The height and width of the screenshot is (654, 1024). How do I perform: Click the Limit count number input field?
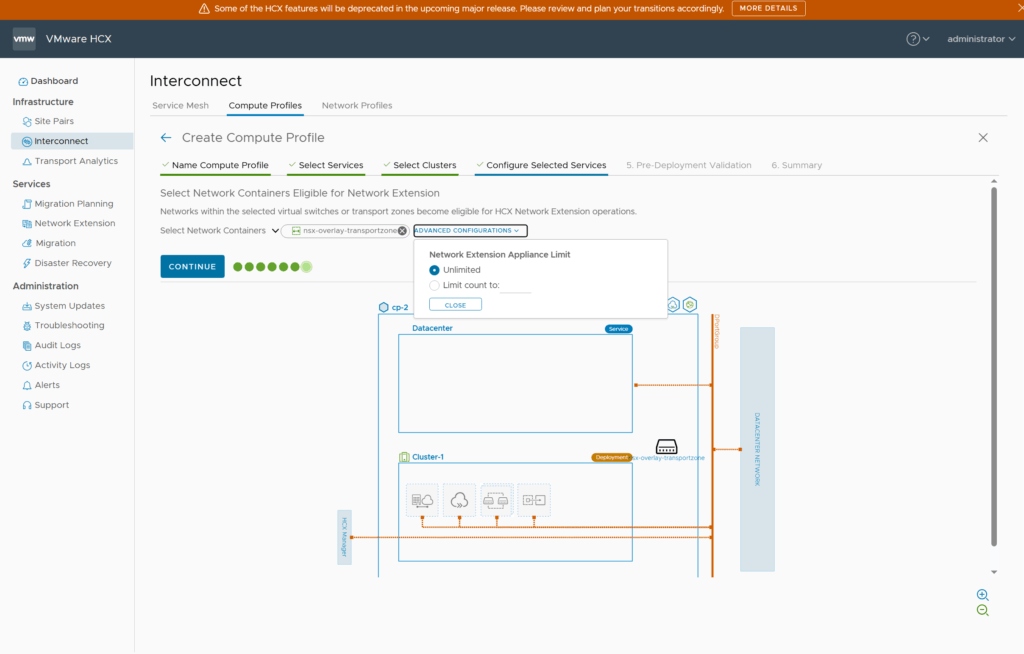[516, 286]
